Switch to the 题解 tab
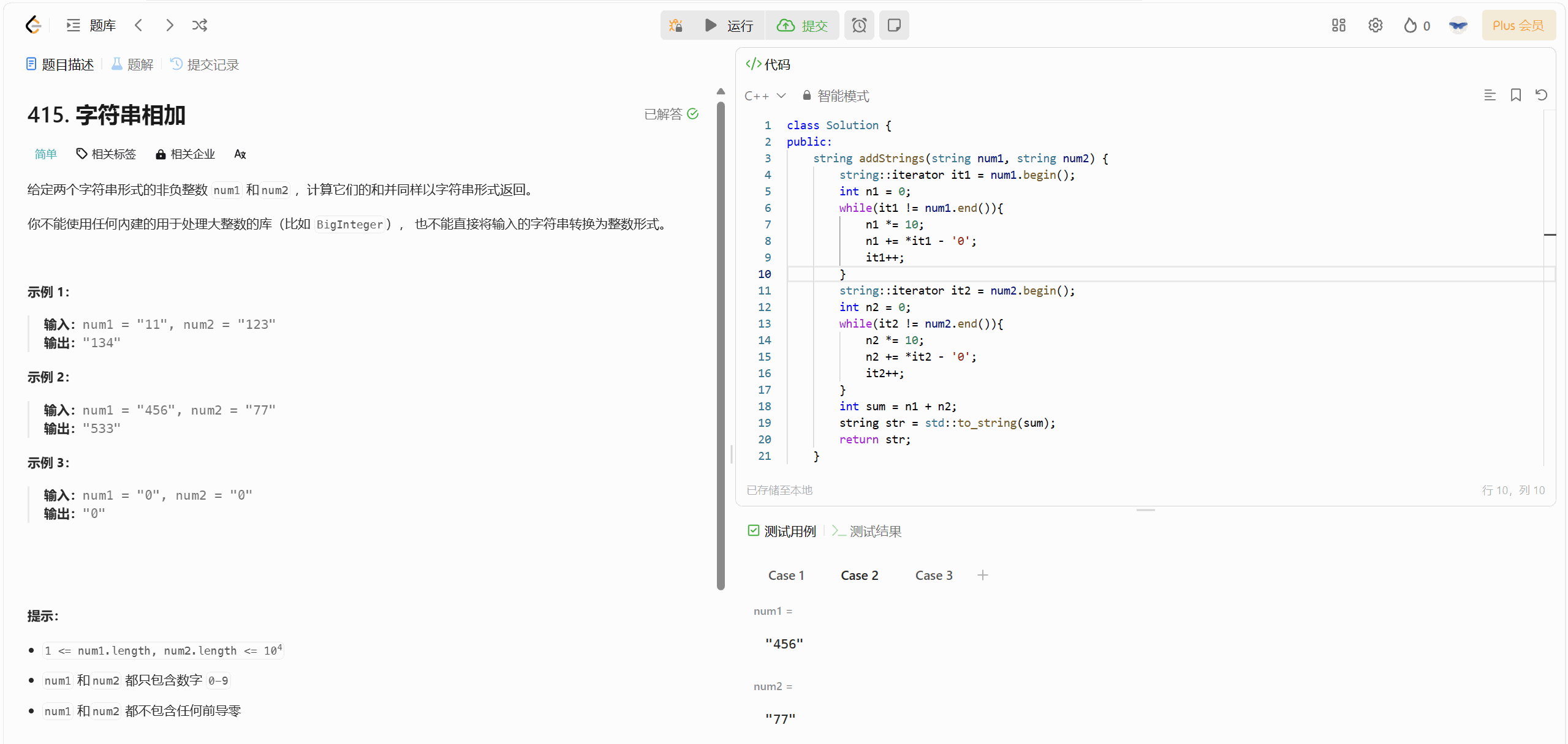1568x744 pixels. 132,64
